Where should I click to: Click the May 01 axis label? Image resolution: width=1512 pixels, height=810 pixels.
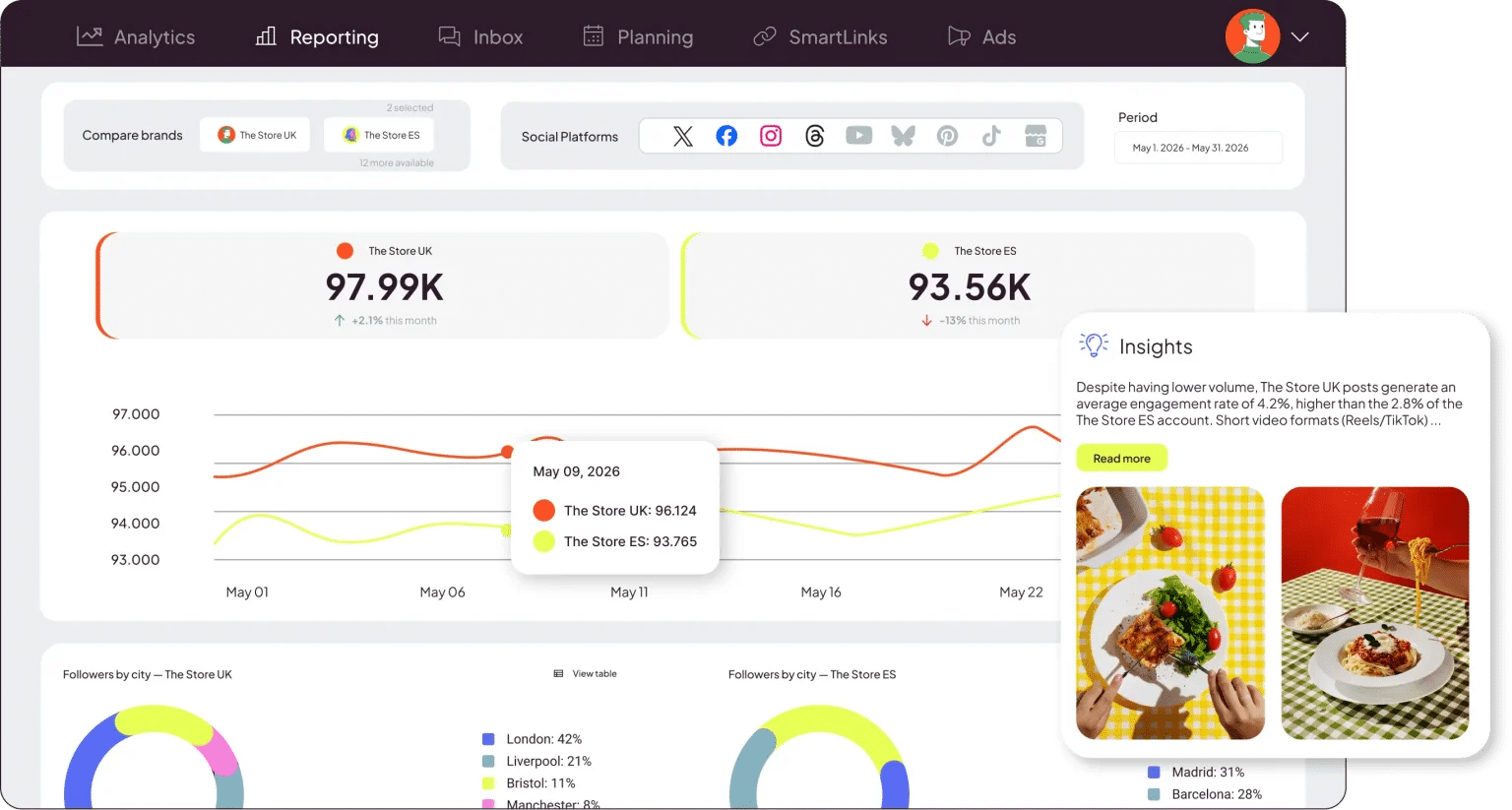(247, 592)
